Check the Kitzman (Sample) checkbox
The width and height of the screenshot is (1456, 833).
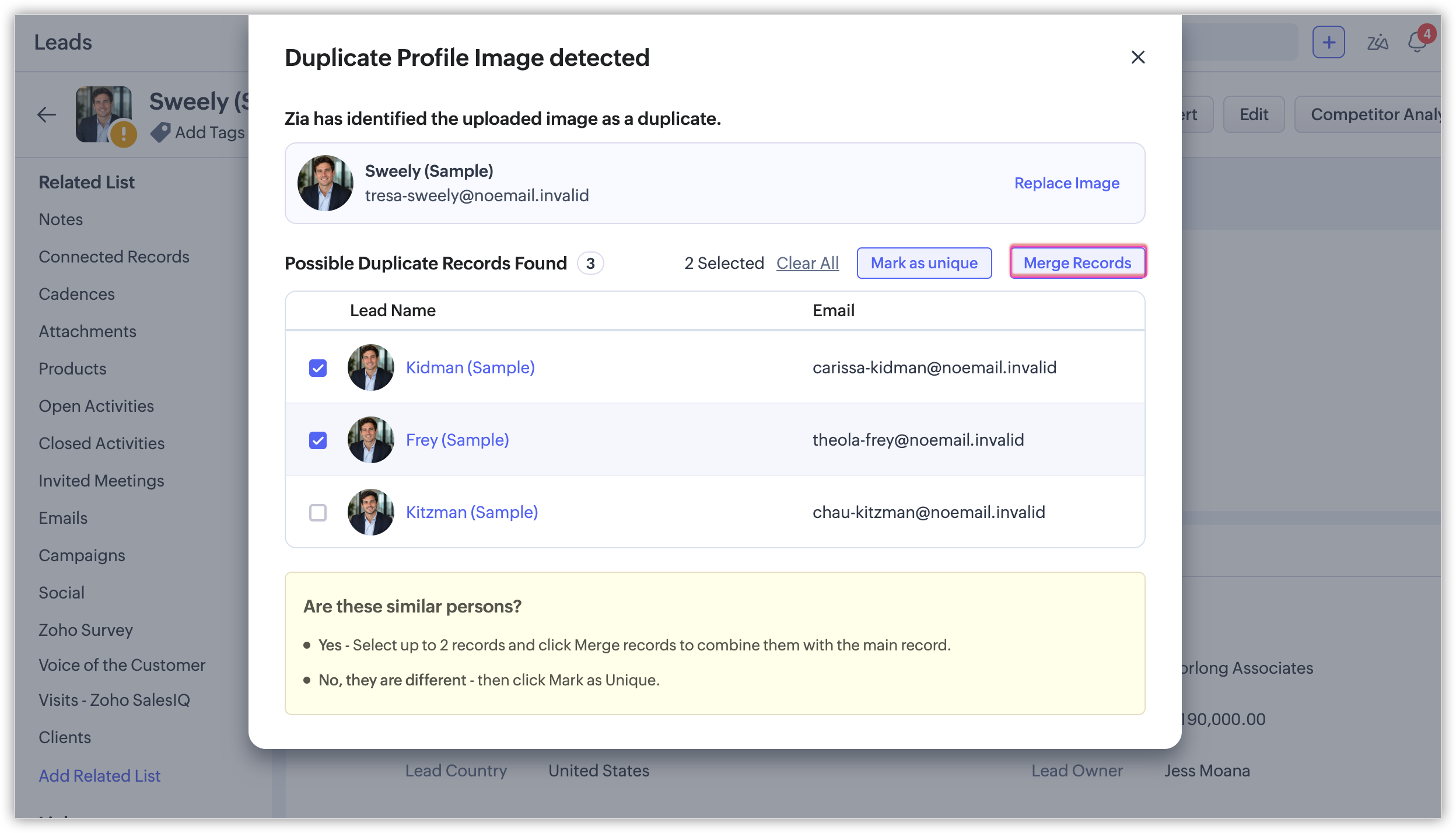click(318, 513)
